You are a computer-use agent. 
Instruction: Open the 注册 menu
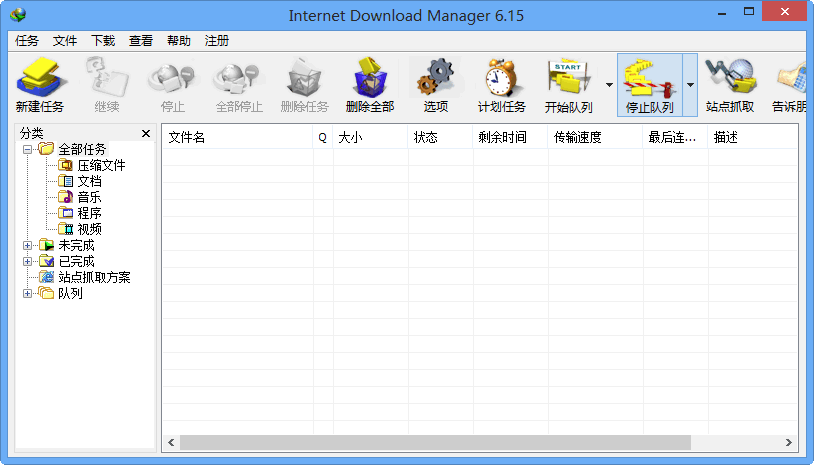tap(216, 40)
